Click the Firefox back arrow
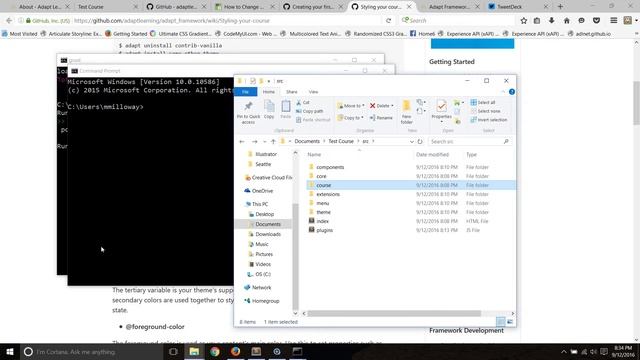The width and height of the screenshot is (640, 360). coord(9,20)
